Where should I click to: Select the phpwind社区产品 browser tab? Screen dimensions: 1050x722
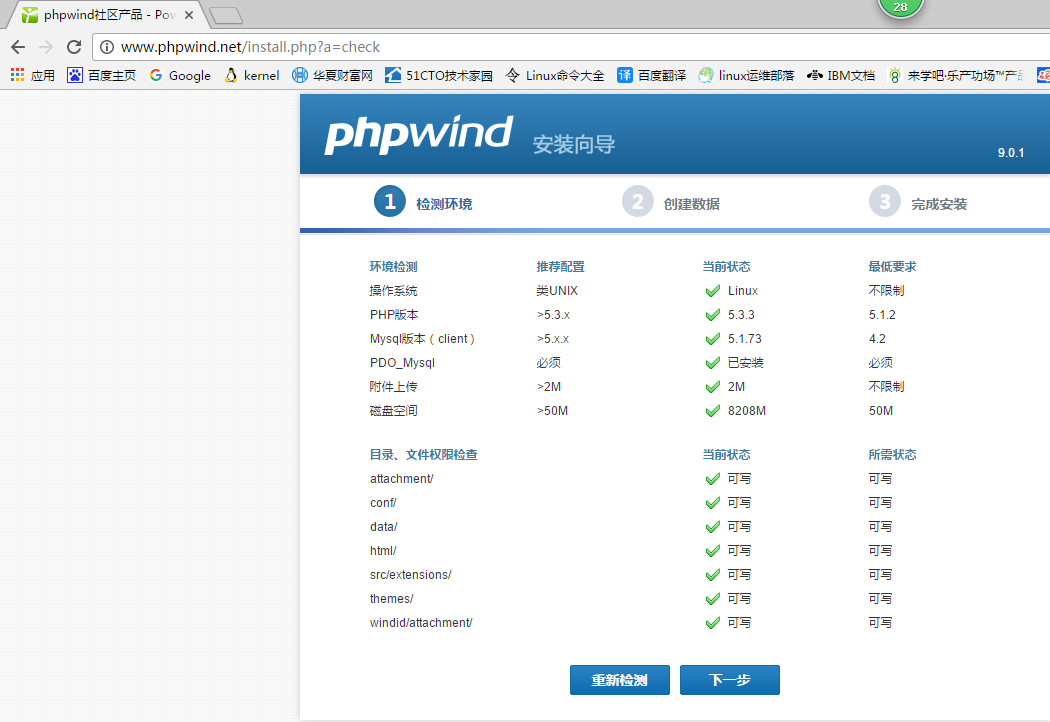click(x=107, y=15)
